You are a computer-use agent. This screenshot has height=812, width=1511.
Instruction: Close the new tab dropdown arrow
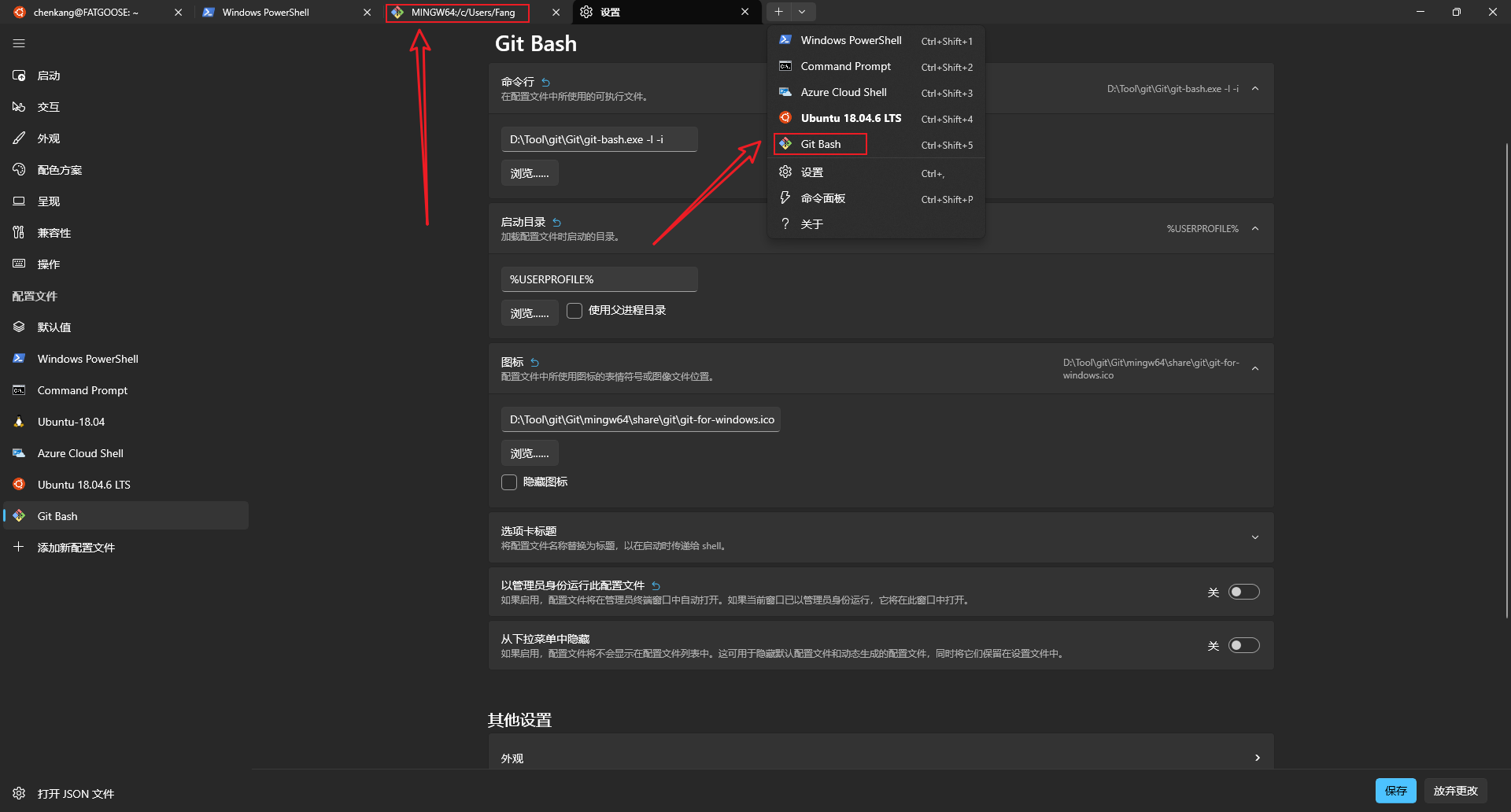[802, 12]
